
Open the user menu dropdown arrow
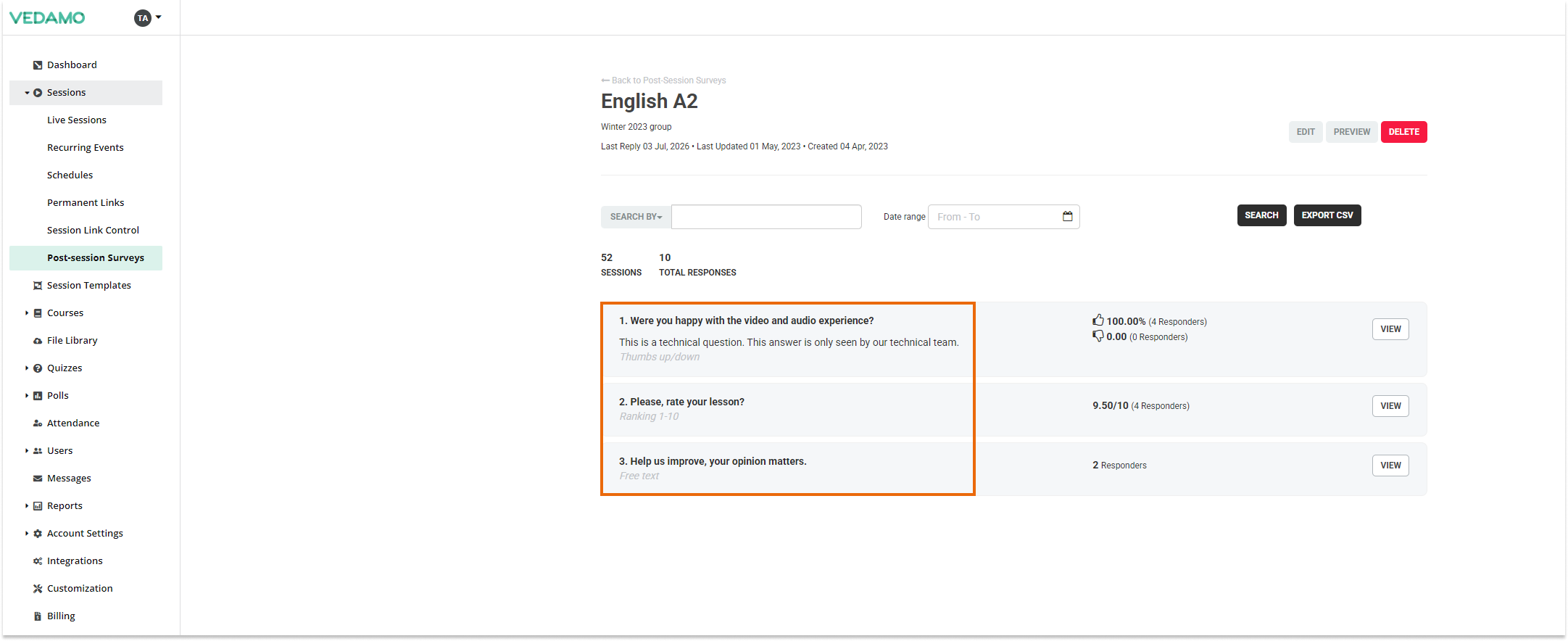click(159, 17)
